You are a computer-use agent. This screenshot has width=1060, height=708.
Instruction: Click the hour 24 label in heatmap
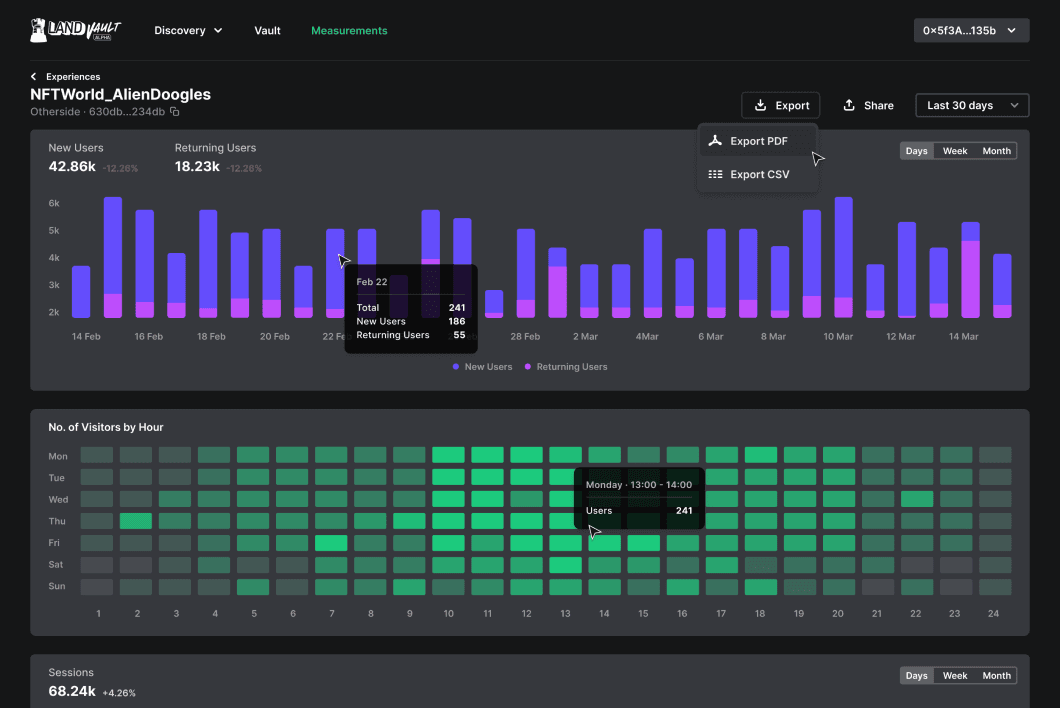click(993, 613)
